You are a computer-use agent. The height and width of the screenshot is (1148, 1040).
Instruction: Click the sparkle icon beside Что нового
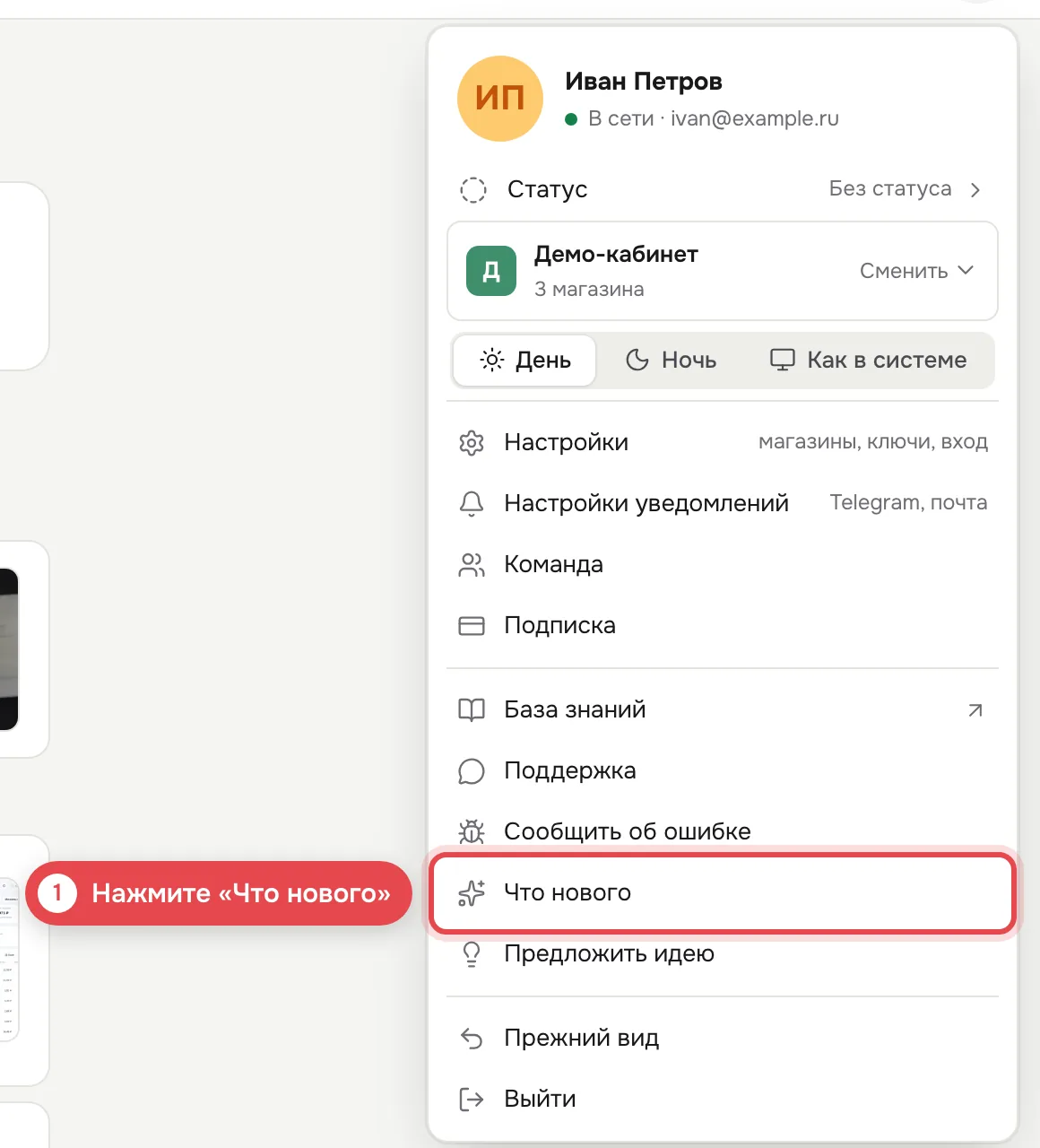pyautogui.click(x=472, y=892)
